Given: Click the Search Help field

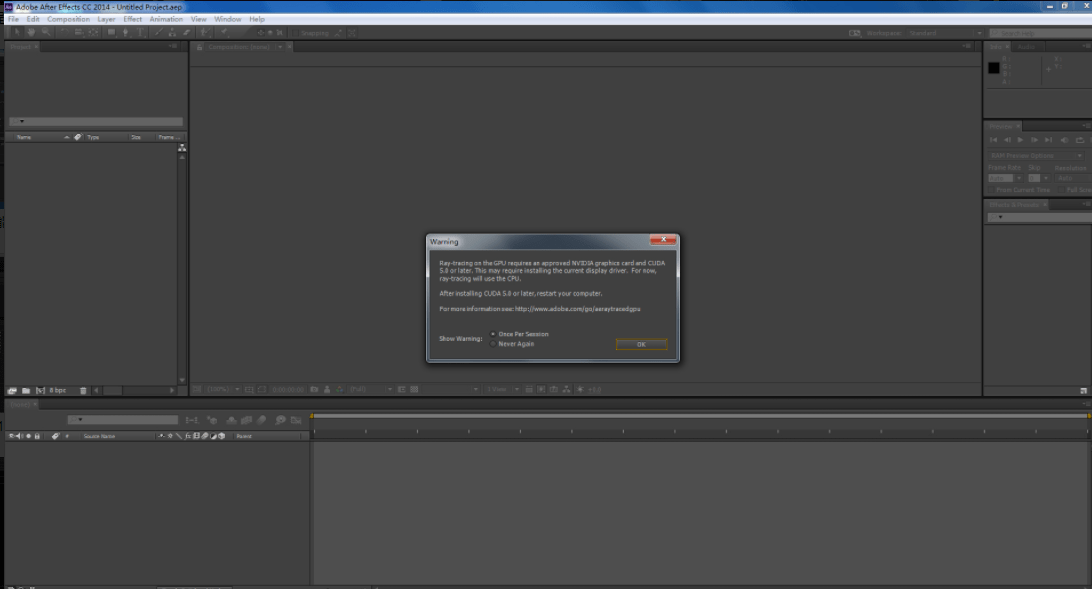Looking at the screenshot, I should point(1040,33).
